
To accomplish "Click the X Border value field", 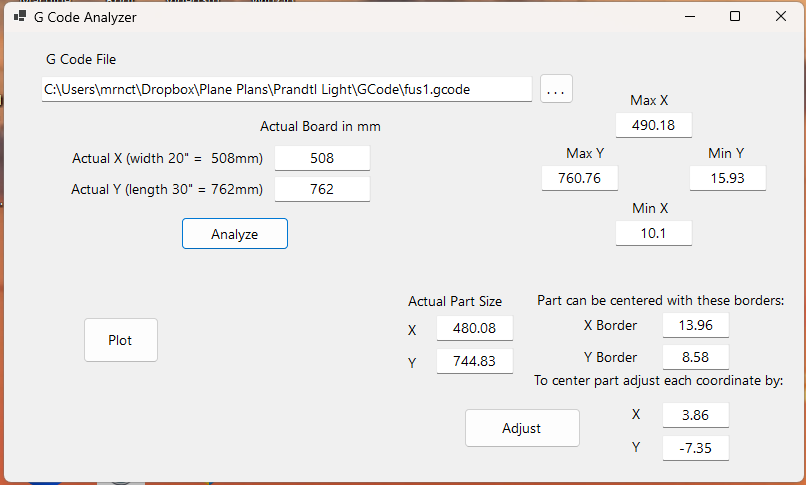I will tap(695, 325).
